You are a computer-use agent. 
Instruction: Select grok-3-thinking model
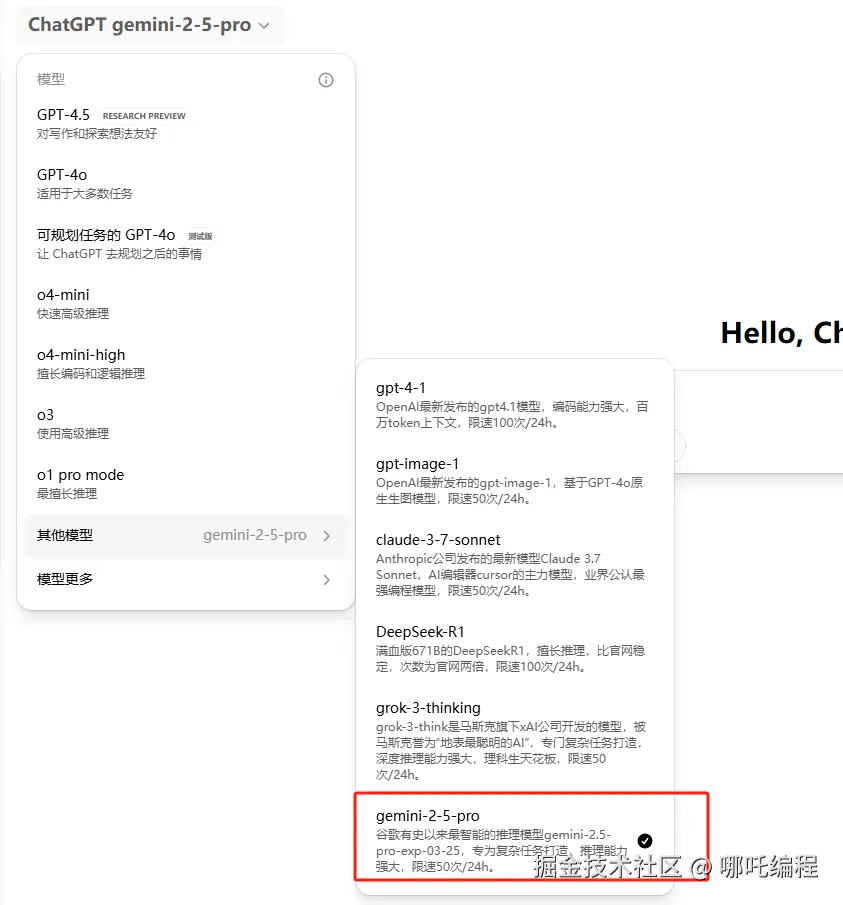[x=515, y=741]
